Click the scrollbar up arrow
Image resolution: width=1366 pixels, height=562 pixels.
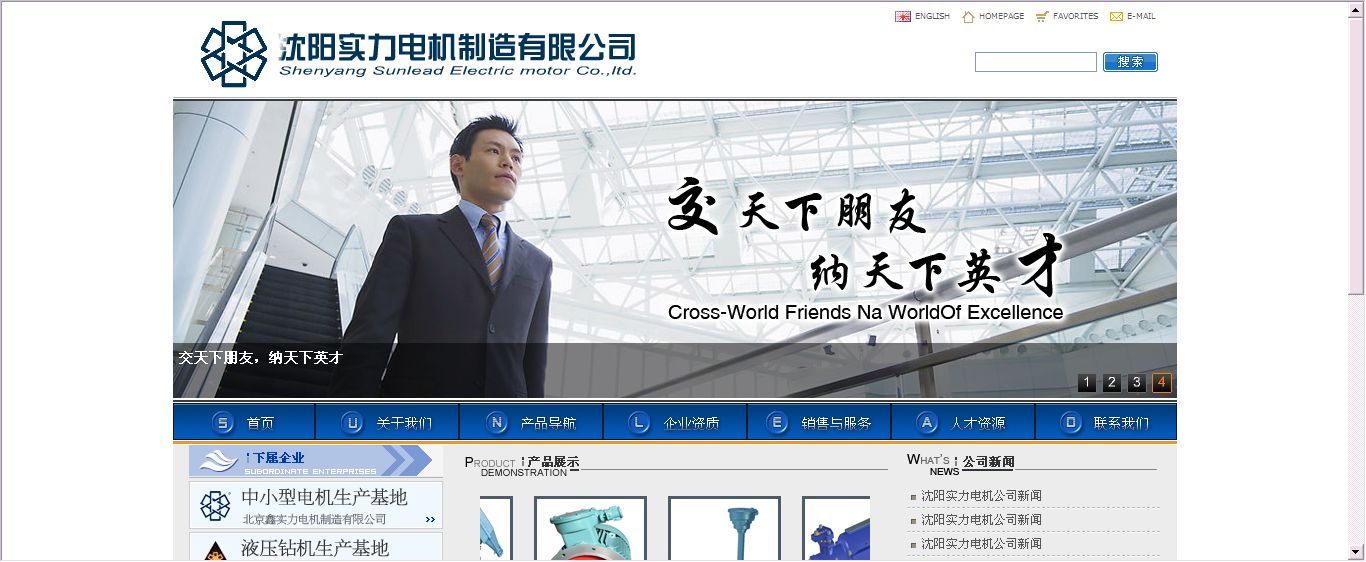pyautogui.click(x=1357, y=9)
